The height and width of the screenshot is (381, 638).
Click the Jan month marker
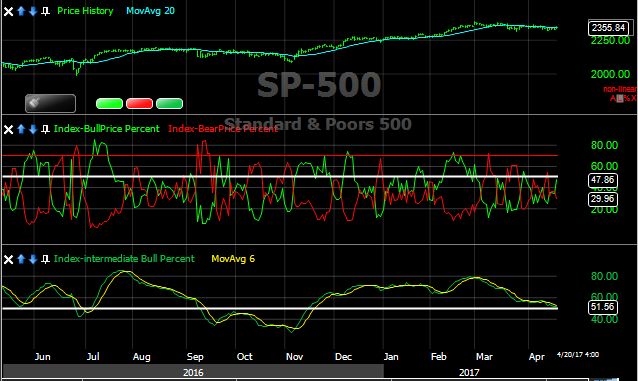pos(391,357)
